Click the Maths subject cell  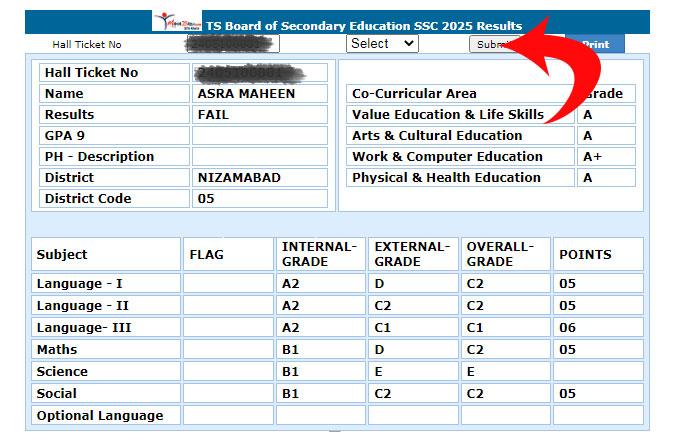106,349
